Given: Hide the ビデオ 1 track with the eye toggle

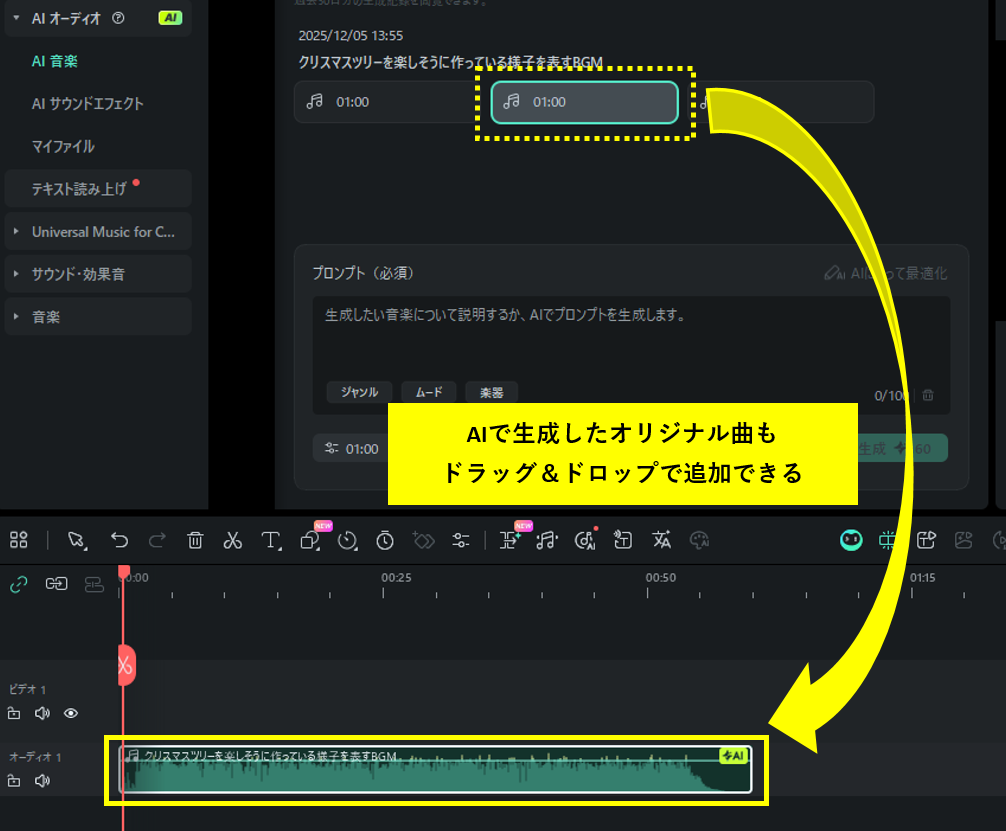Looking at the screenshot, I should coord(69,713).
